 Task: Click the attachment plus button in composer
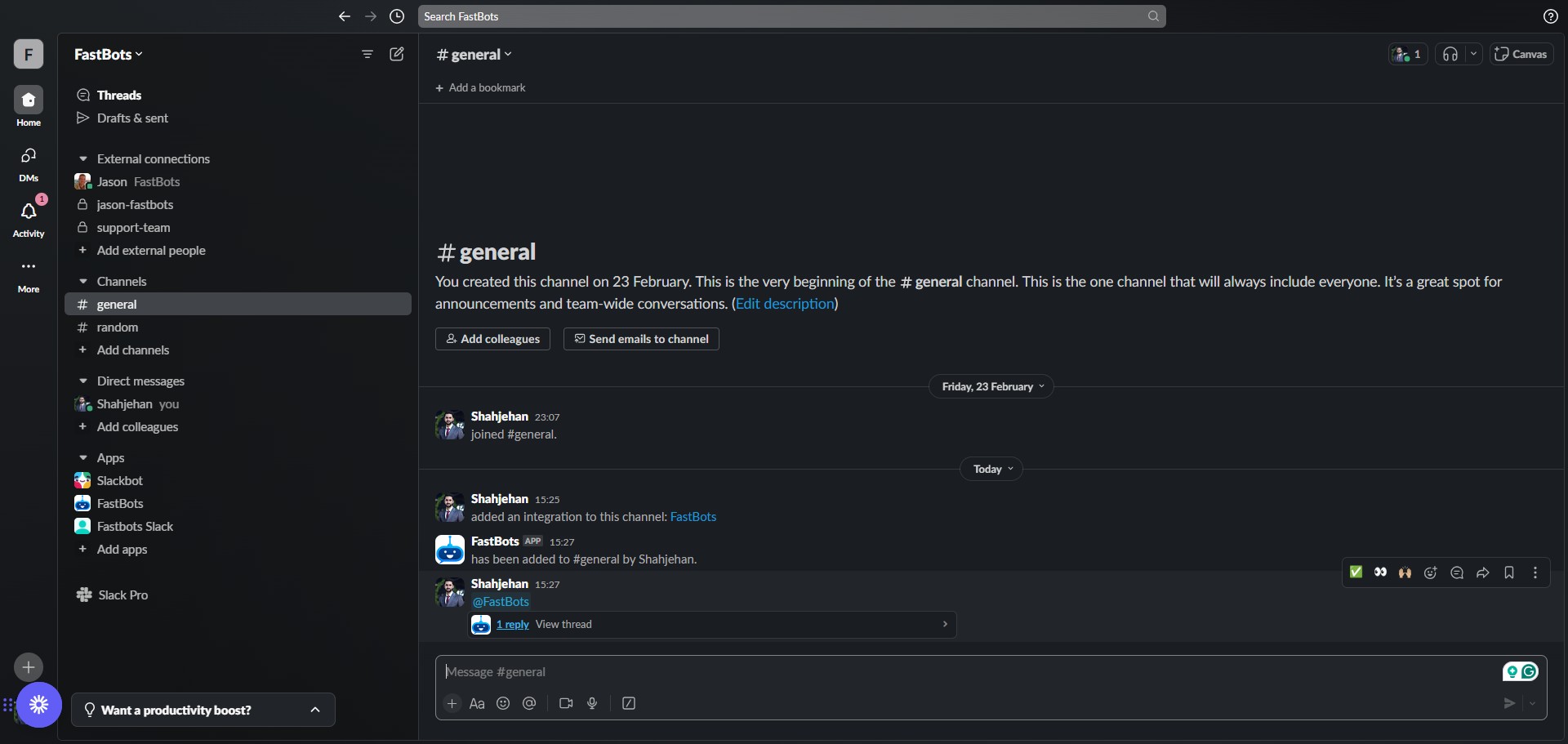[x=452, y=703]
